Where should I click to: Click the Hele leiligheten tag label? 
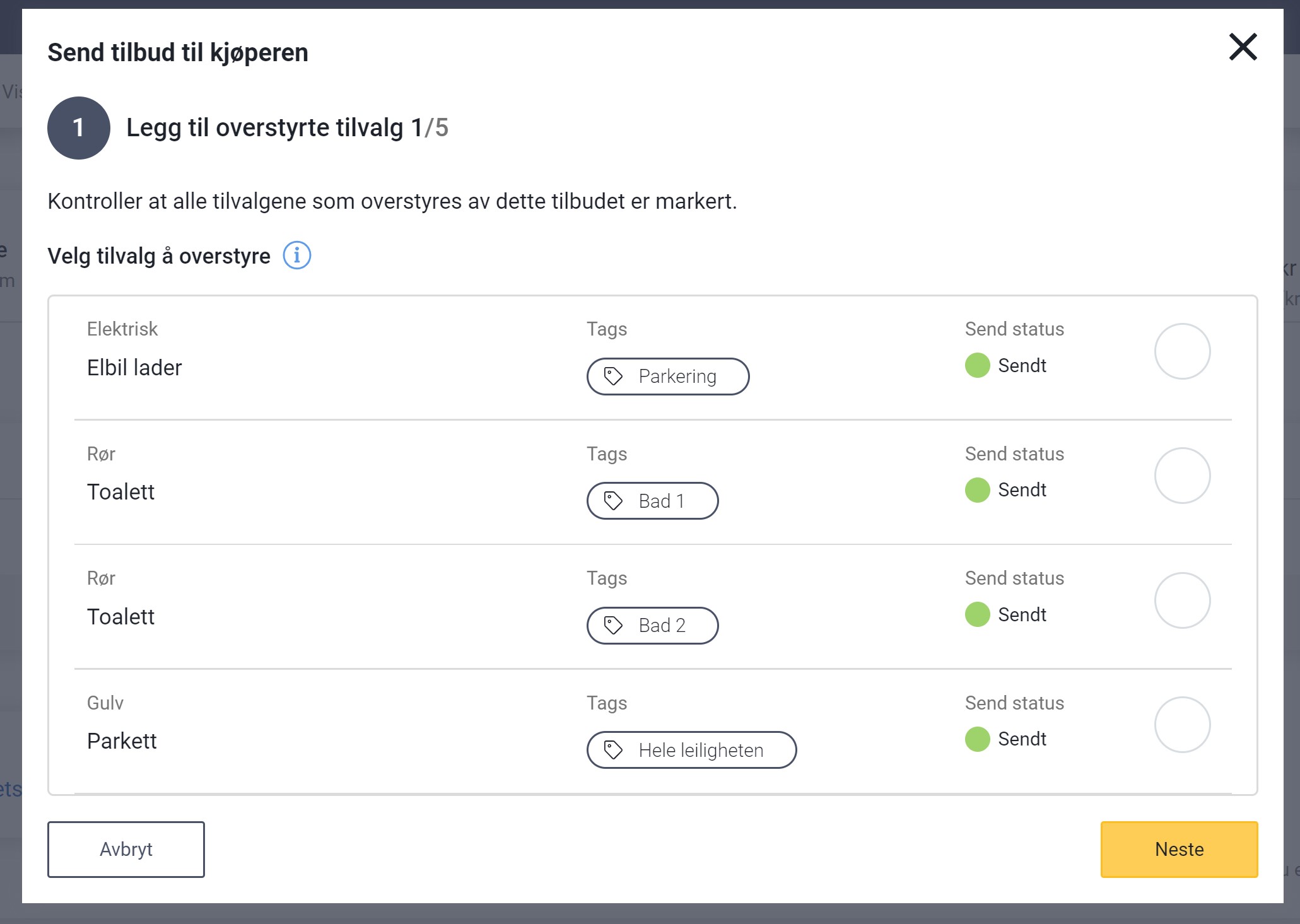click(x=701, y=750)
